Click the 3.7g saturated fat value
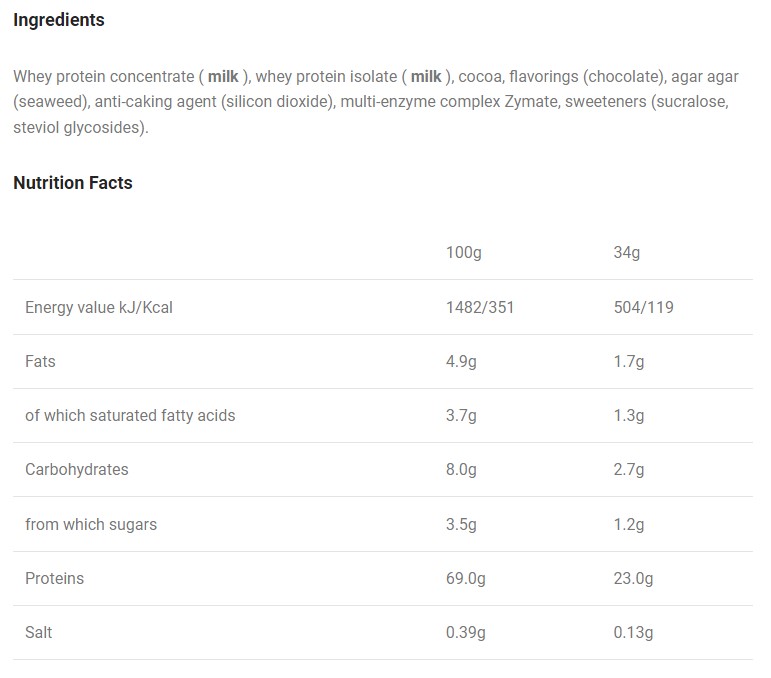 pyautogui.click(x=461, y=415)
